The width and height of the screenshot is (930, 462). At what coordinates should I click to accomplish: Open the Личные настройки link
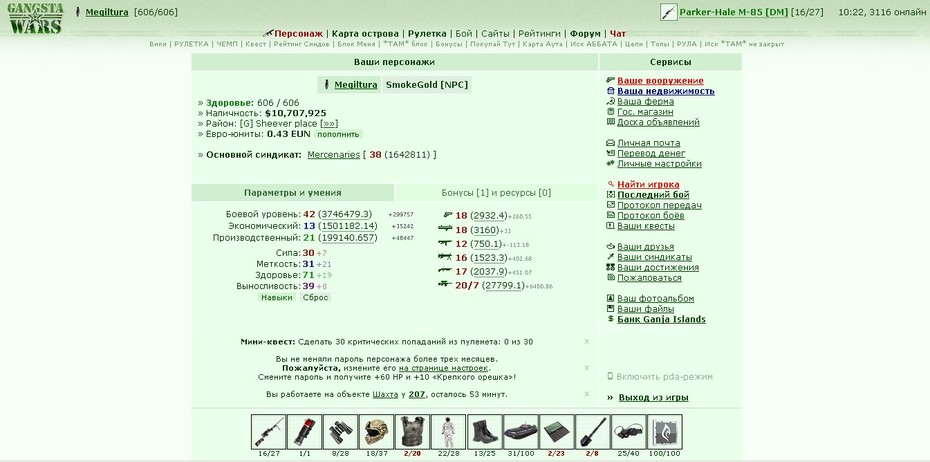coord(659,164)
